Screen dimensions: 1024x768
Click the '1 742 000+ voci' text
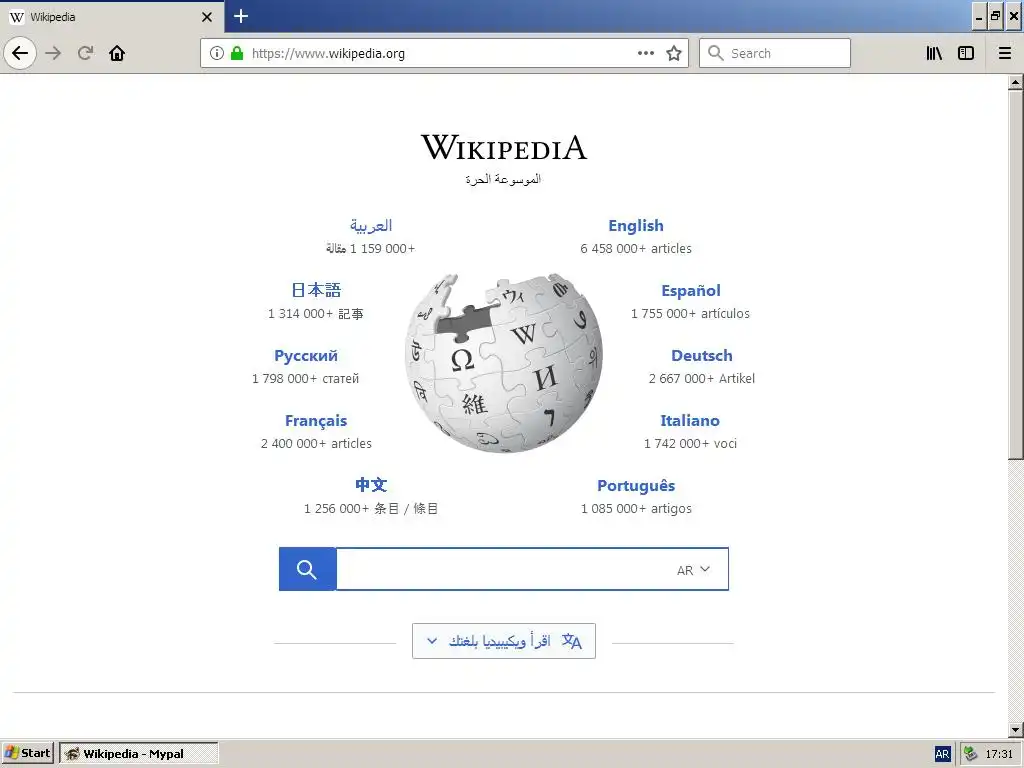[690, 444]
